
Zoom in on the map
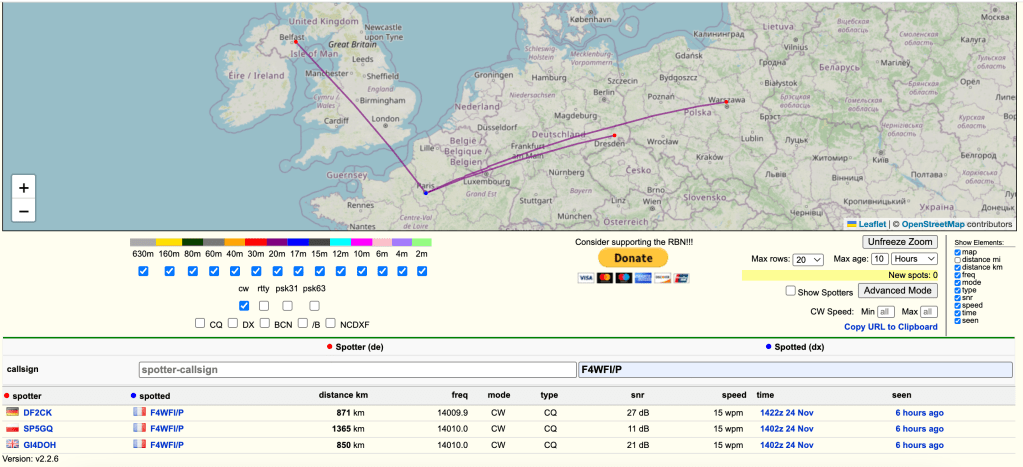point(24,187)
